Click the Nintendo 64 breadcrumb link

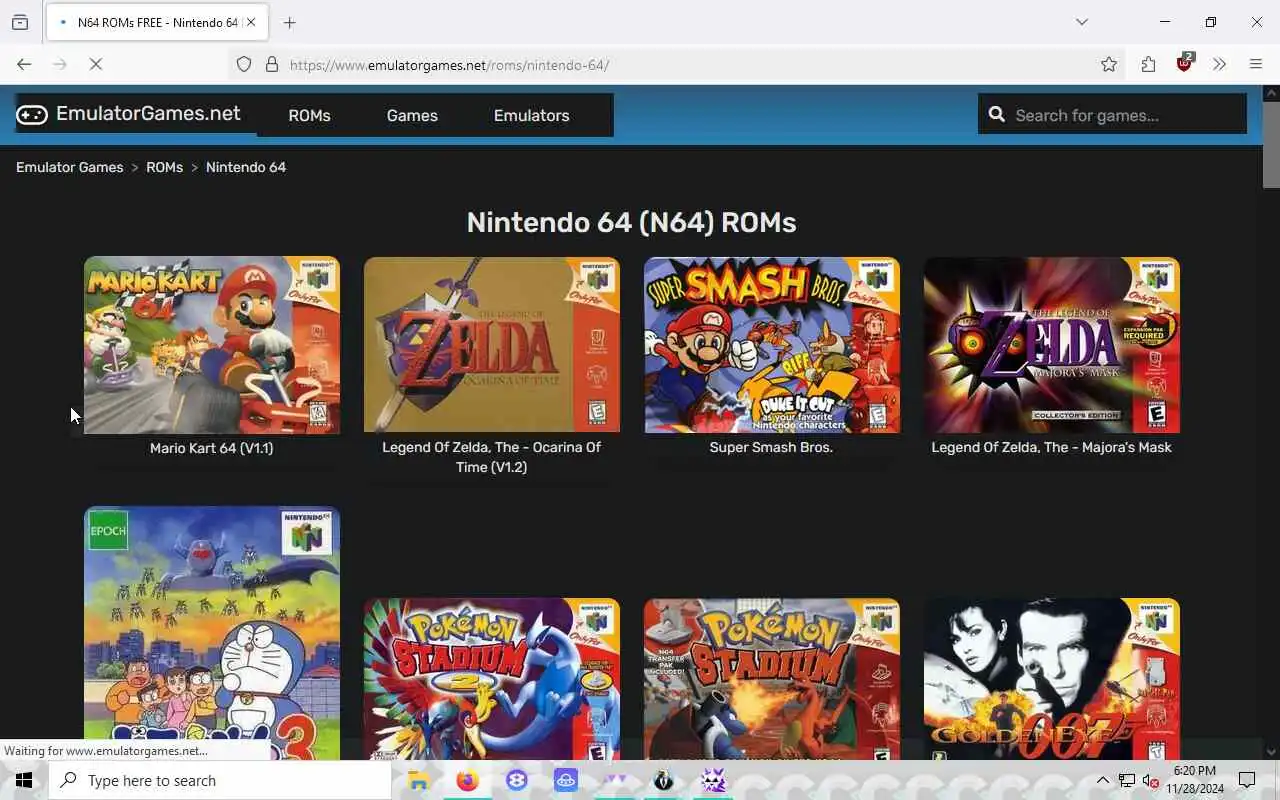tap(246, 167)
